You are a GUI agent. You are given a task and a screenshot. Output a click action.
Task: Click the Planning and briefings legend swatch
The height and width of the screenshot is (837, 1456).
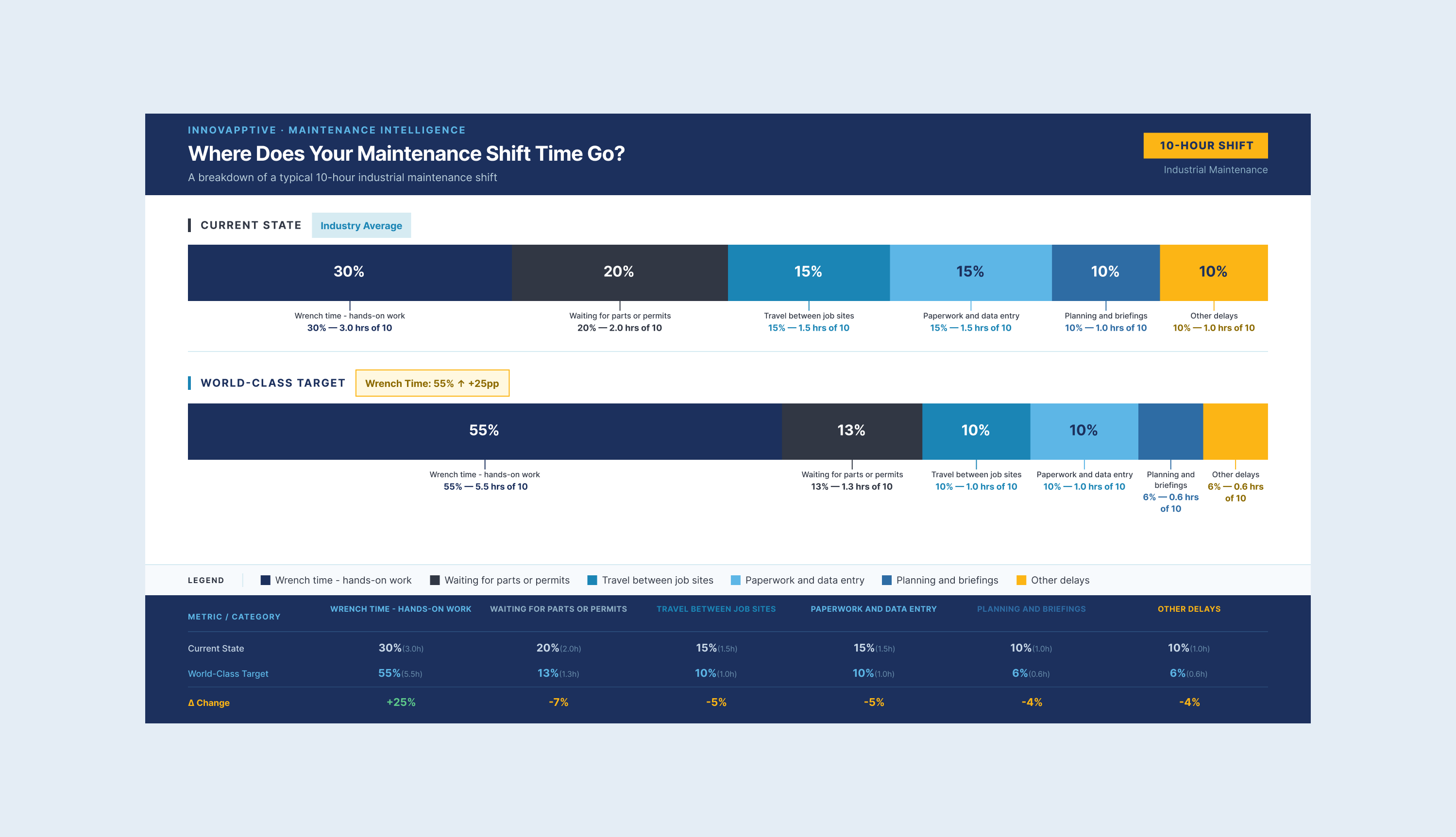(x=887, y=580)
